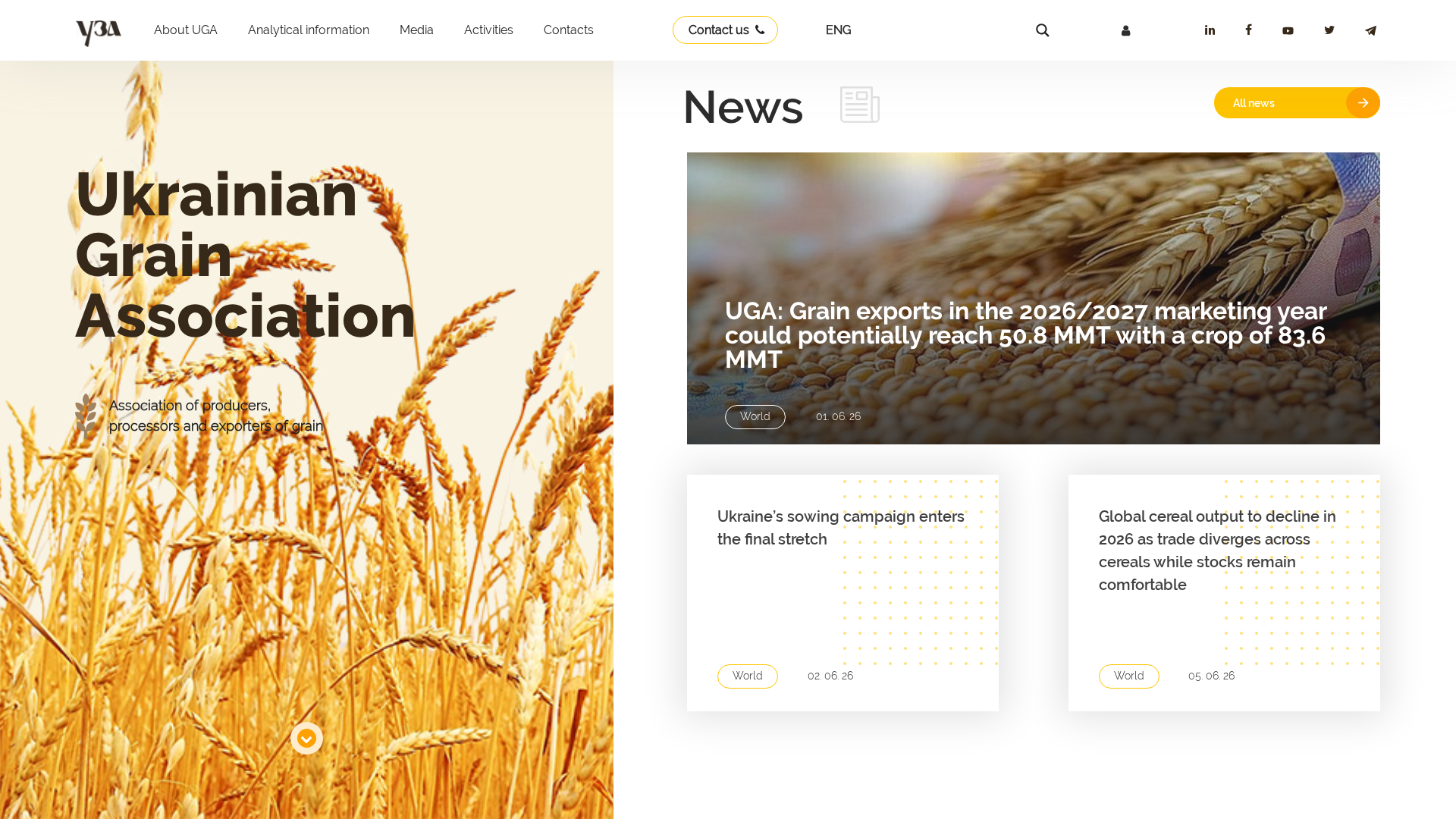Viewport: 1456px width, 819px height.
Task: Click the arrow on All news button
Action: pyautogui.click(x=1363, y=102)
